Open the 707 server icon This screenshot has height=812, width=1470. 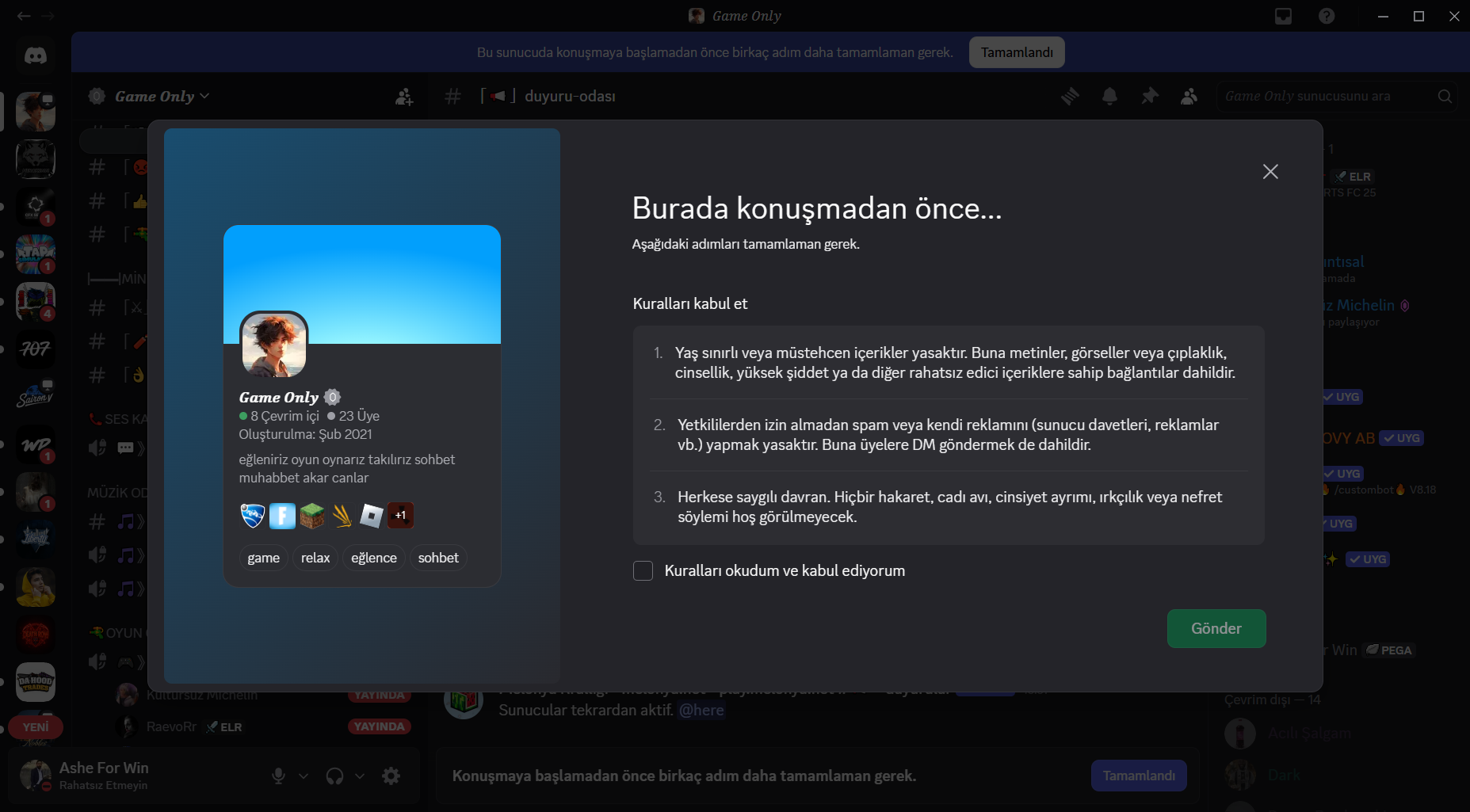36,349
